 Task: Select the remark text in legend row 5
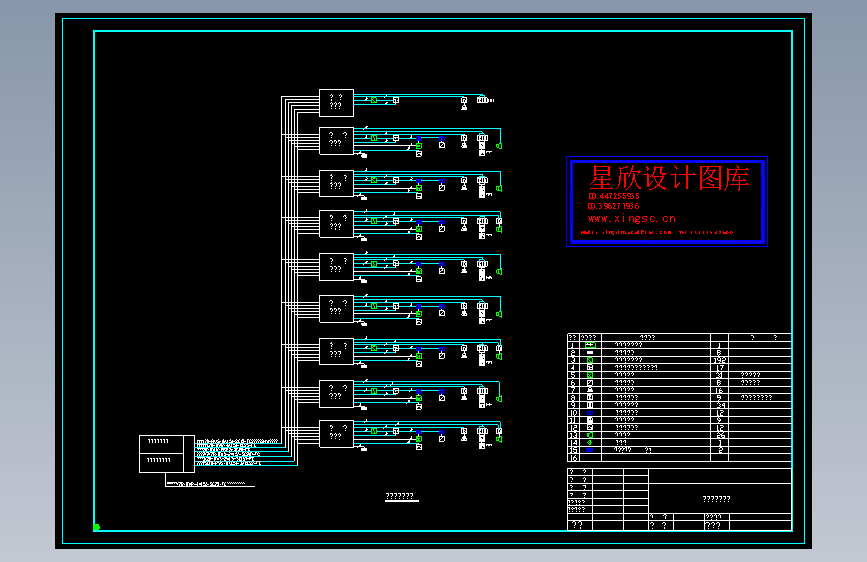click(750, 375)
